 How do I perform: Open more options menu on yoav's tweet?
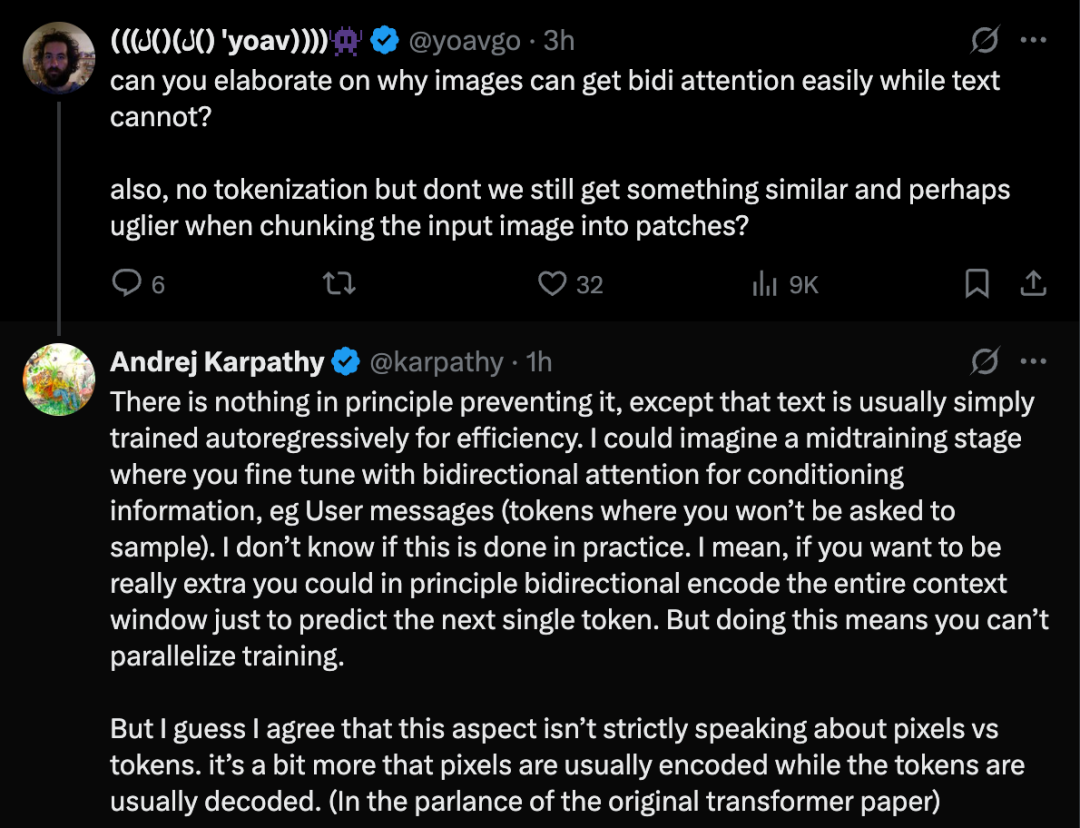pyautogui.click(x=1033, y=41)
